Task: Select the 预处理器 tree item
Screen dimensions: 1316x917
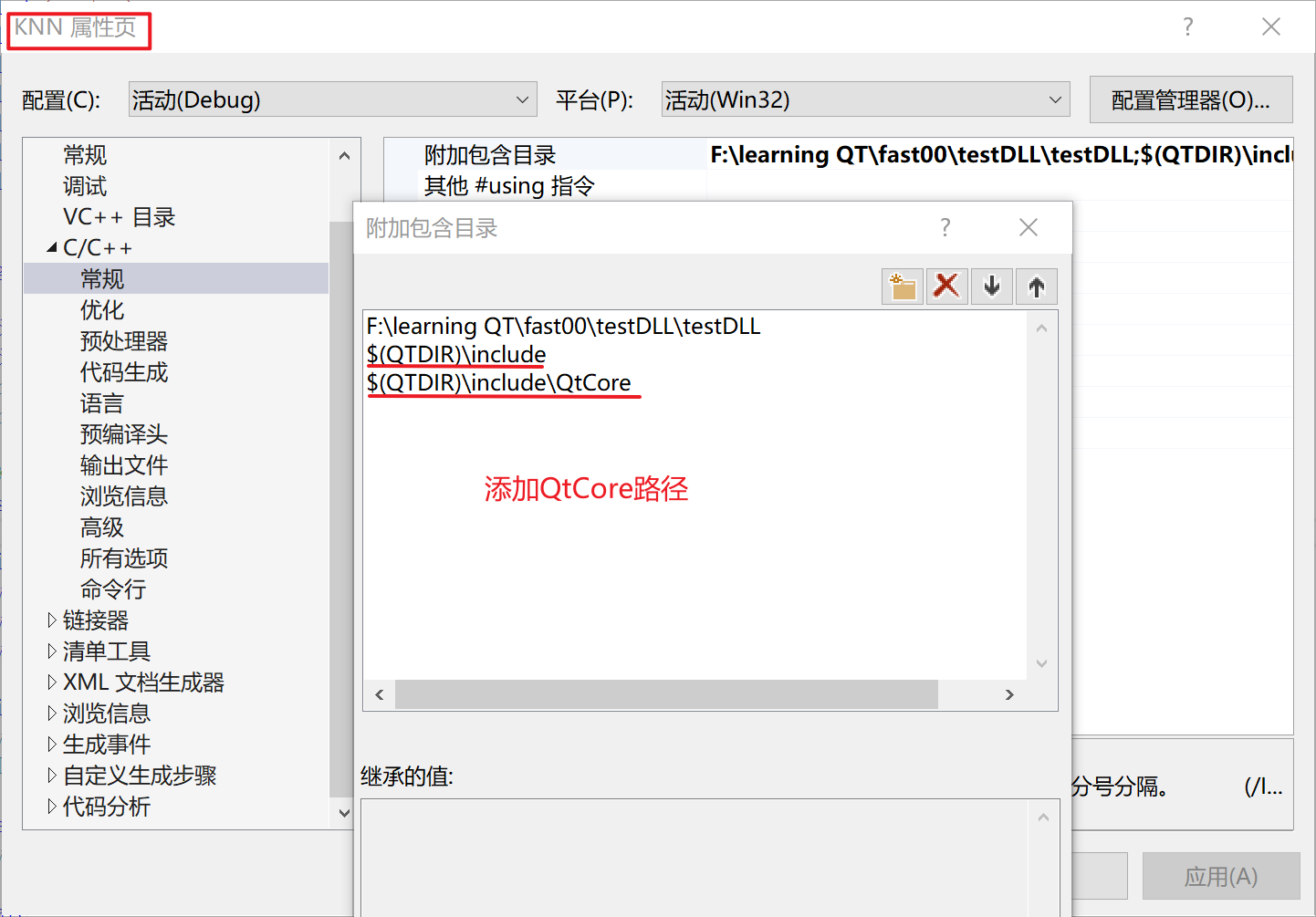Action: click(123, 340)
